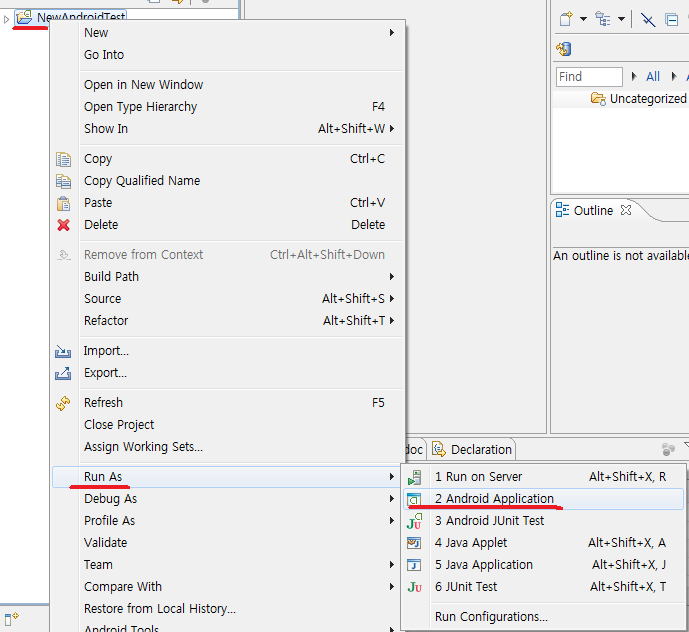Choose 3 Android JUnit Test option
Viewport: 689px width, 632px height.
point(543,520)
